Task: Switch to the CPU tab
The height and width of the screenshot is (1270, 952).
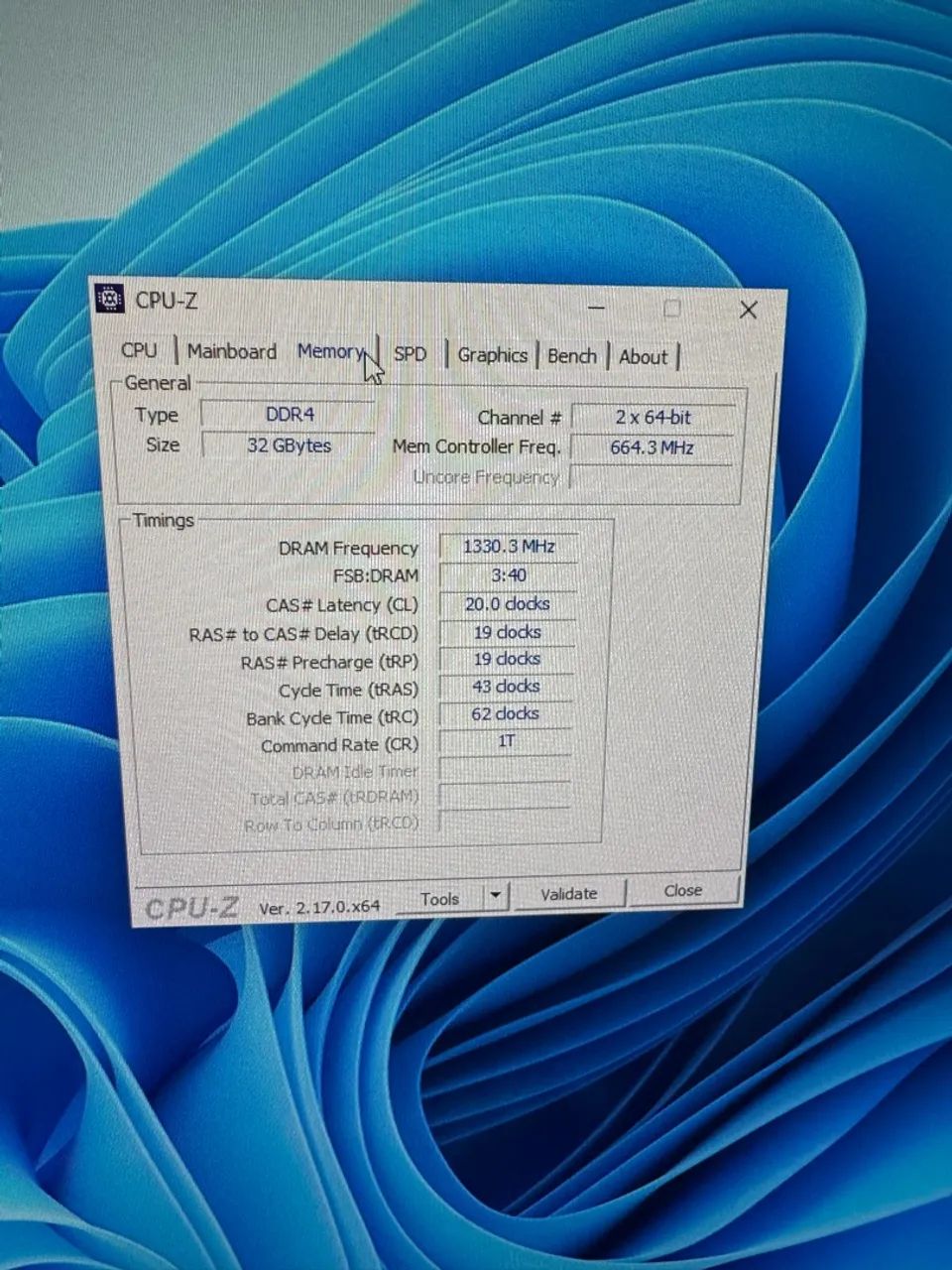Action: pyautogui.click(x=139, y=350)
